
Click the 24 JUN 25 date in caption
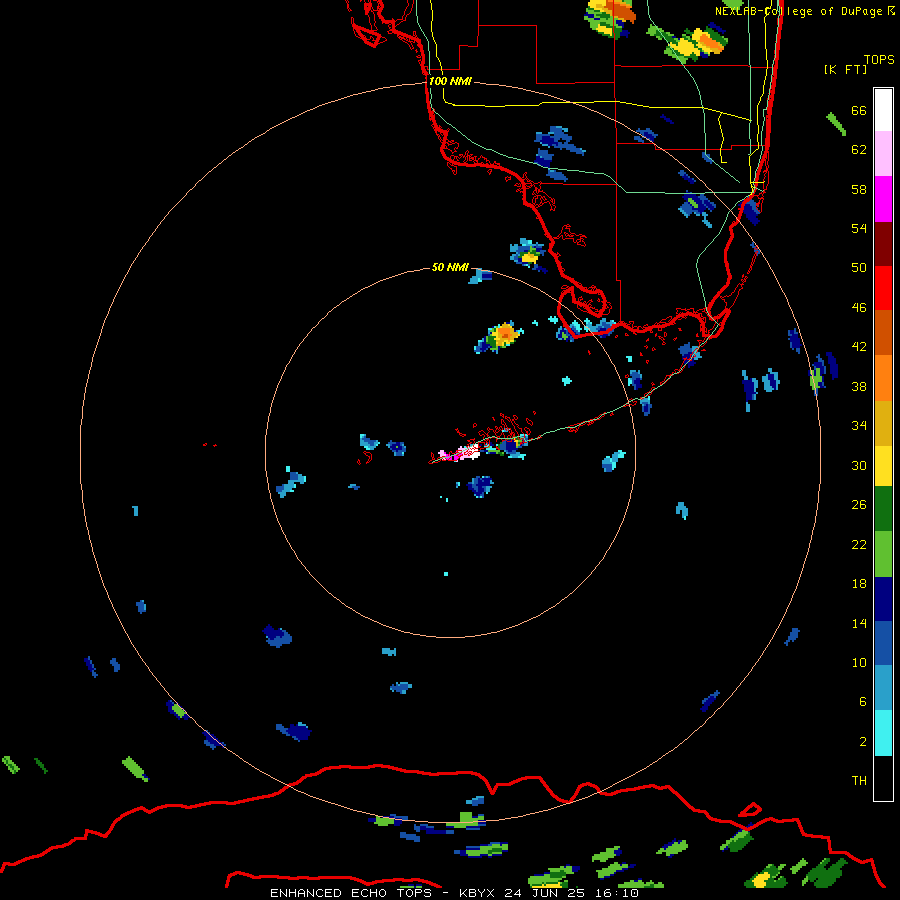pos(544,893)
